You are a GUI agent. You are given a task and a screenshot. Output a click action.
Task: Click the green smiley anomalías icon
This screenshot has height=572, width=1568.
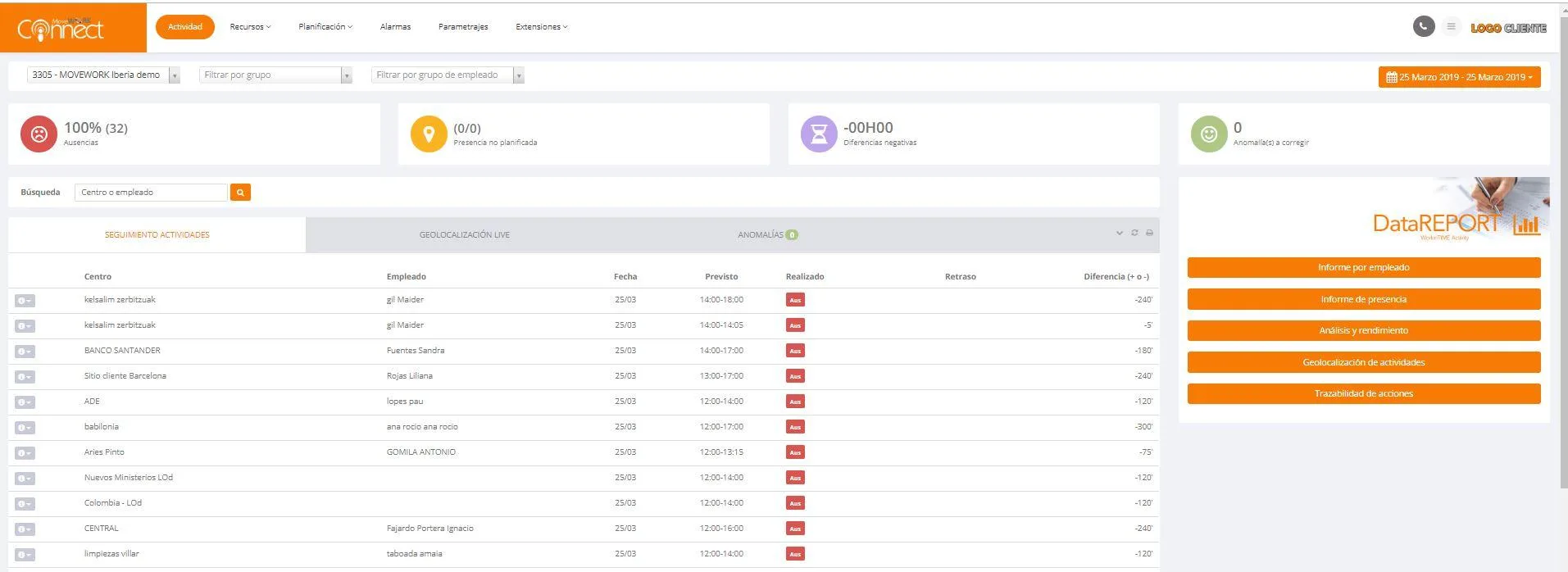(x=1209, y=134)
